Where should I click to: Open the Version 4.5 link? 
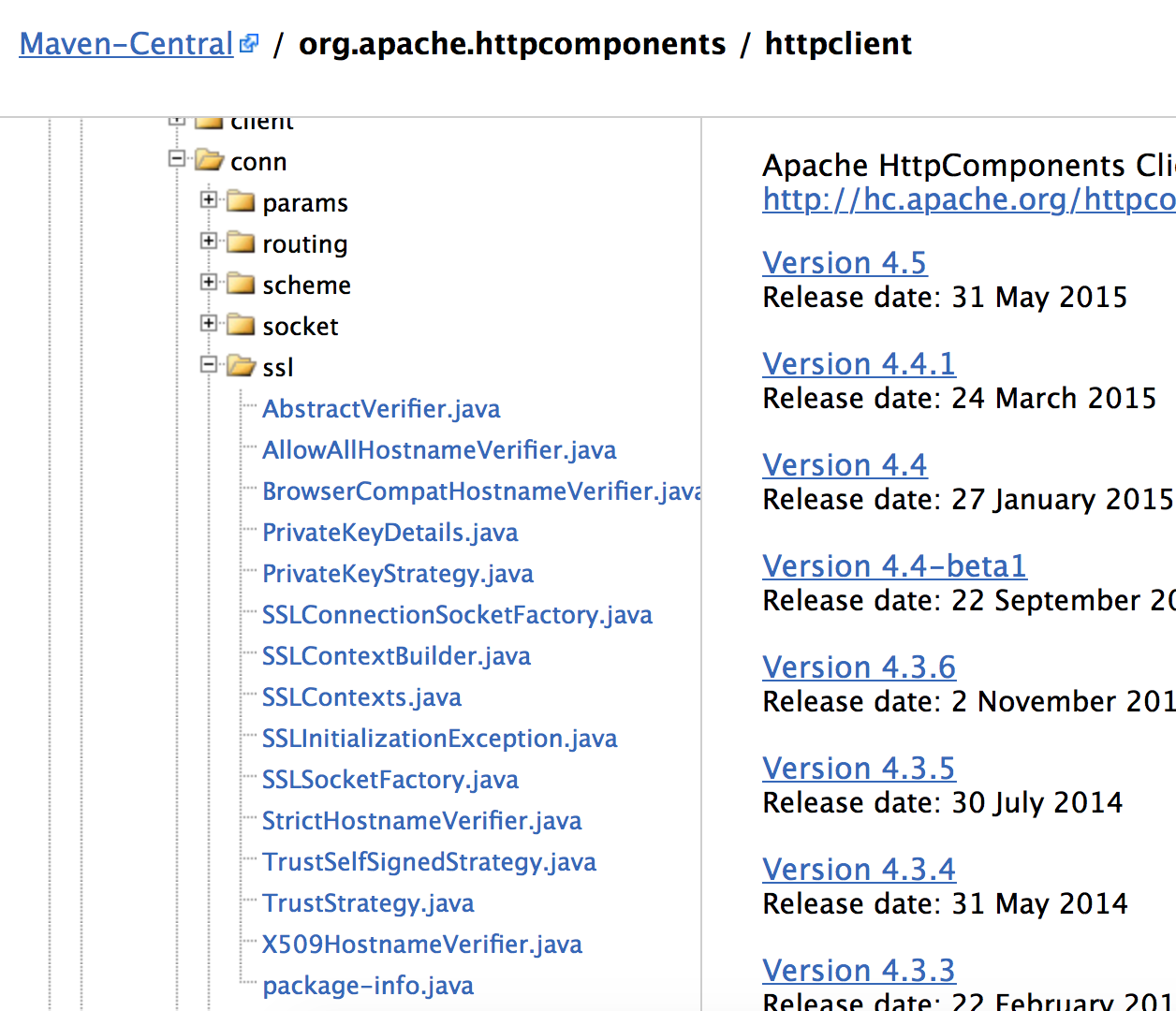pos(845,263)
